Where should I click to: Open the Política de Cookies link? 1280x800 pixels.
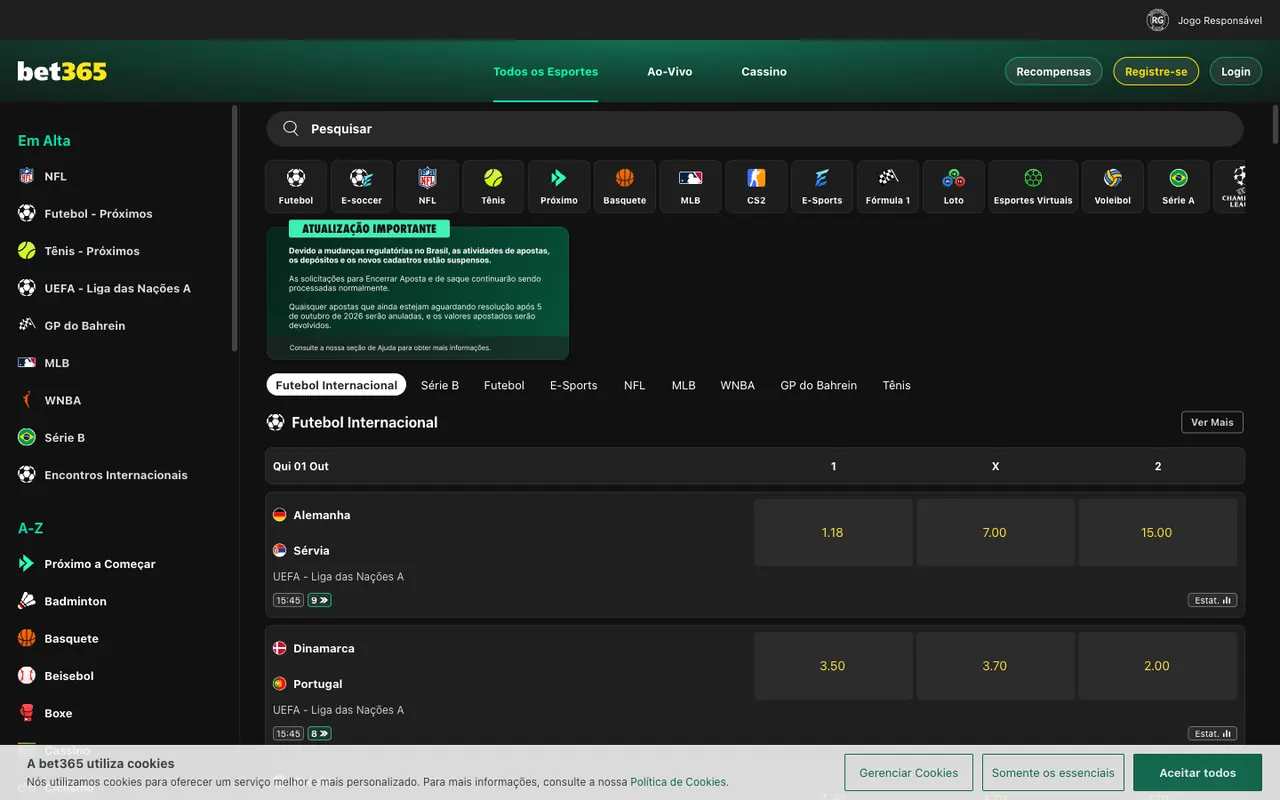point(678,782)
